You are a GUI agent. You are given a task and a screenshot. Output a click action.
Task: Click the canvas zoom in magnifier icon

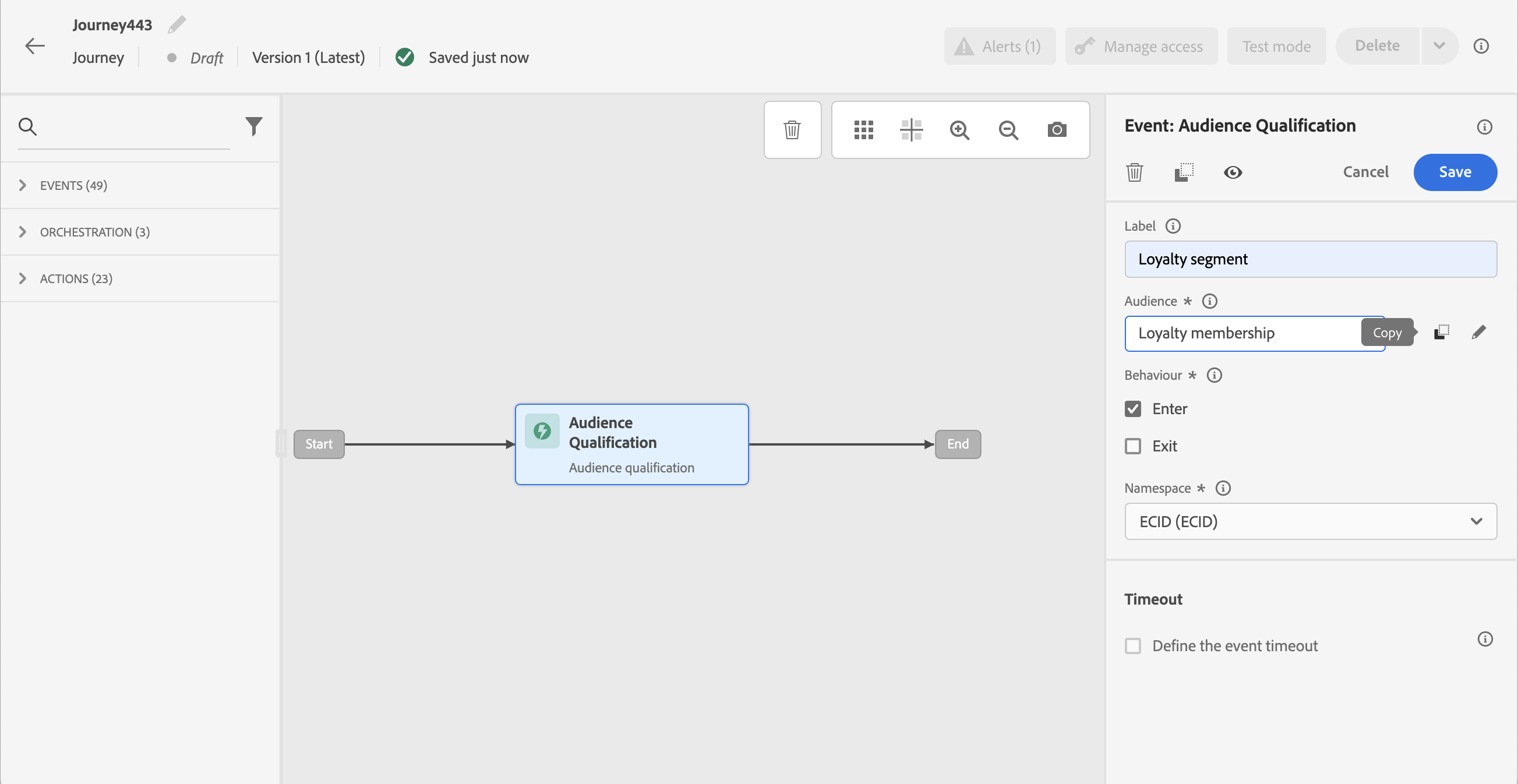(x=959, y=130)
